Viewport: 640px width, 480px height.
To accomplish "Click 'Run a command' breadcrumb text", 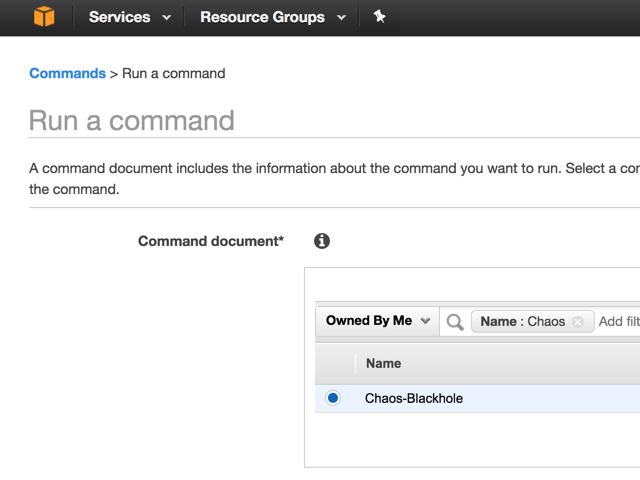I will 174,73.
